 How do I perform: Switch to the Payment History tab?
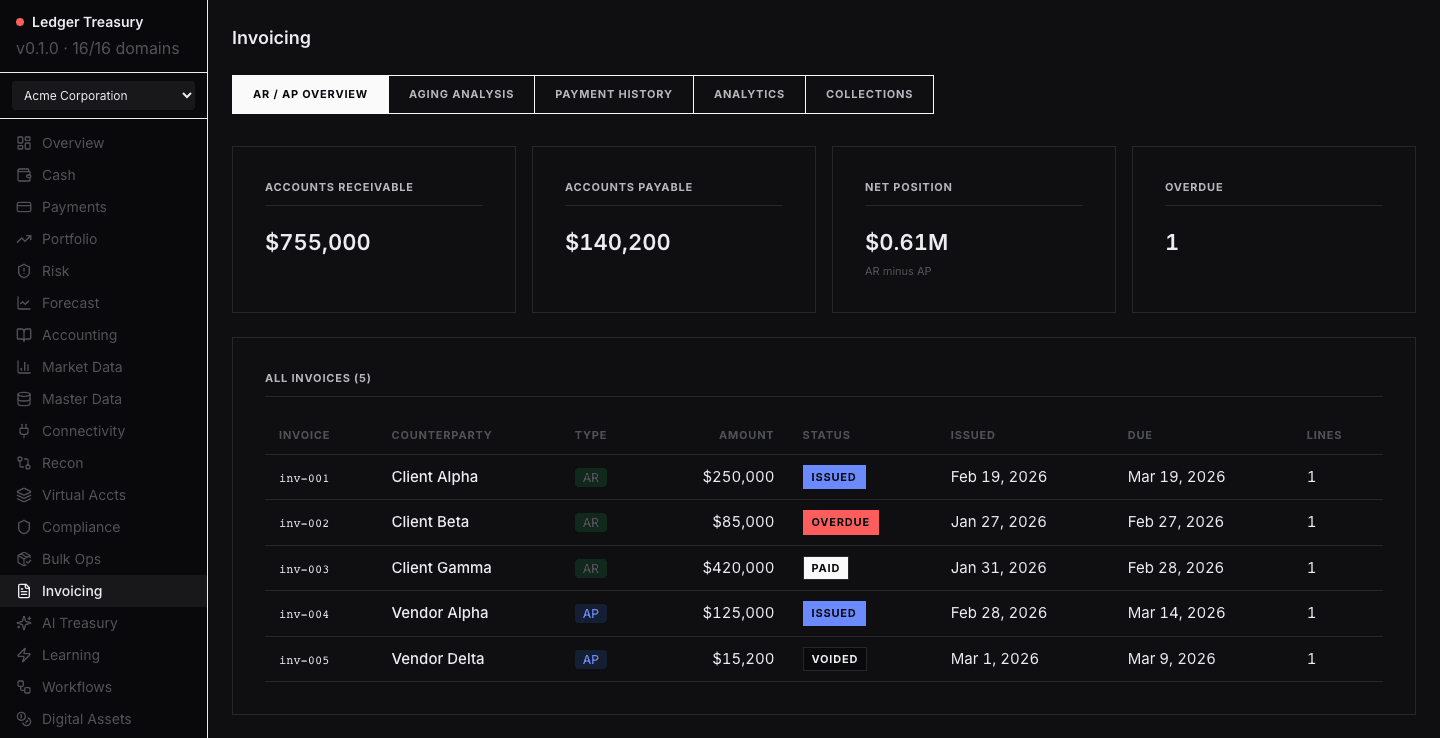613,94
